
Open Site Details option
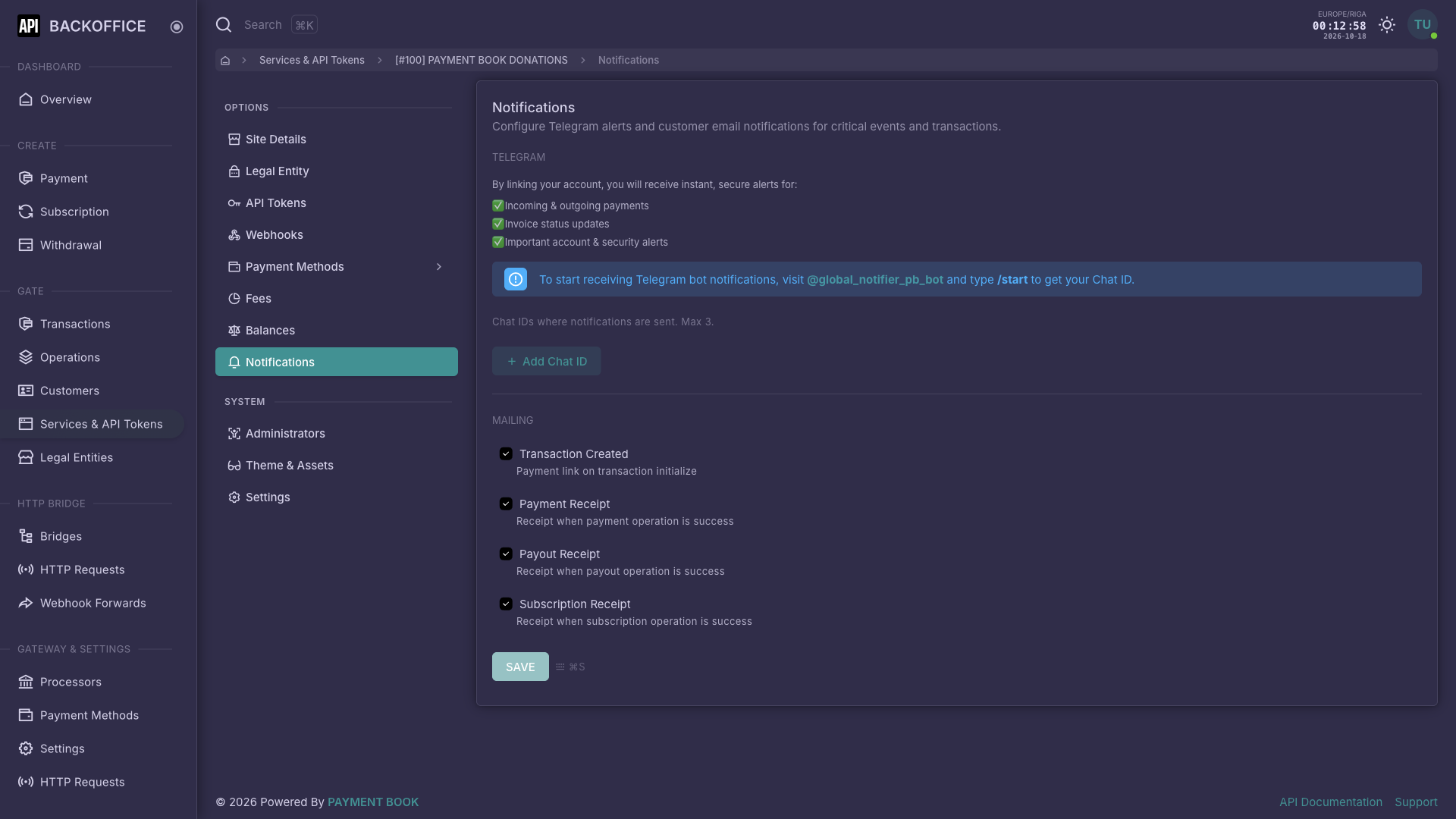[337, 140]
